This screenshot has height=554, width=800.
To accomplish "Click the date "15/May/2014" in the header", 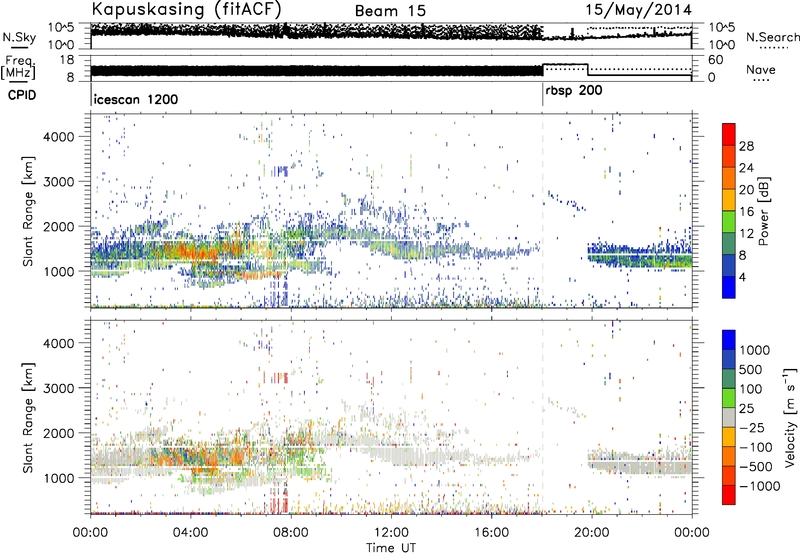I will [x=638, y=10].
